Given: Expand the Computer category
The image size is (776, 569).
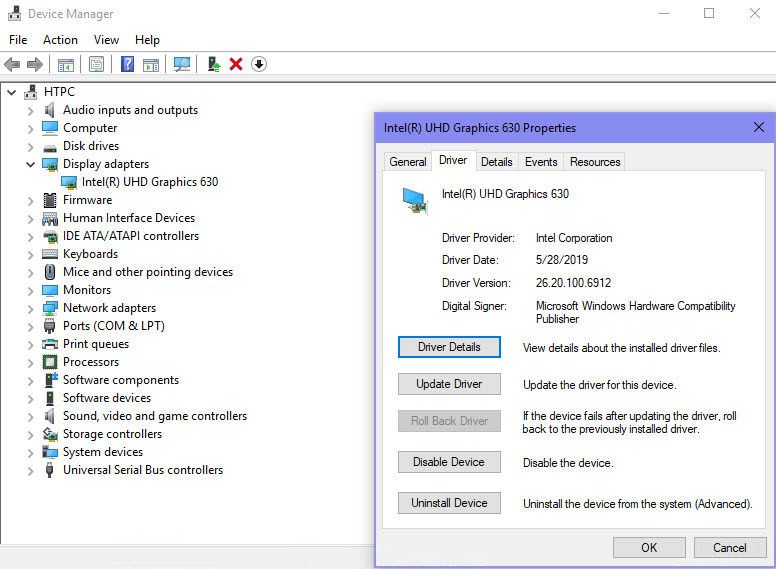Looking at the screenshot, I should point(31,129).
